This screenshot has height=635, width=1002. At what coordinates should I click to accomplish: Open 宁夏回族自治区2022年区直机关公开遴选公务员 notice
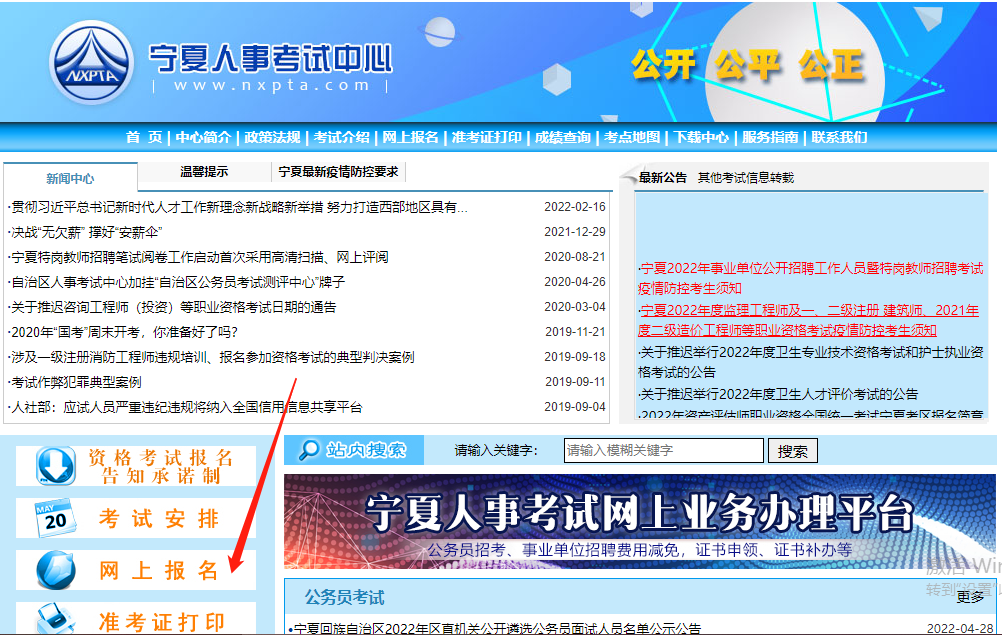coord(495,628)
